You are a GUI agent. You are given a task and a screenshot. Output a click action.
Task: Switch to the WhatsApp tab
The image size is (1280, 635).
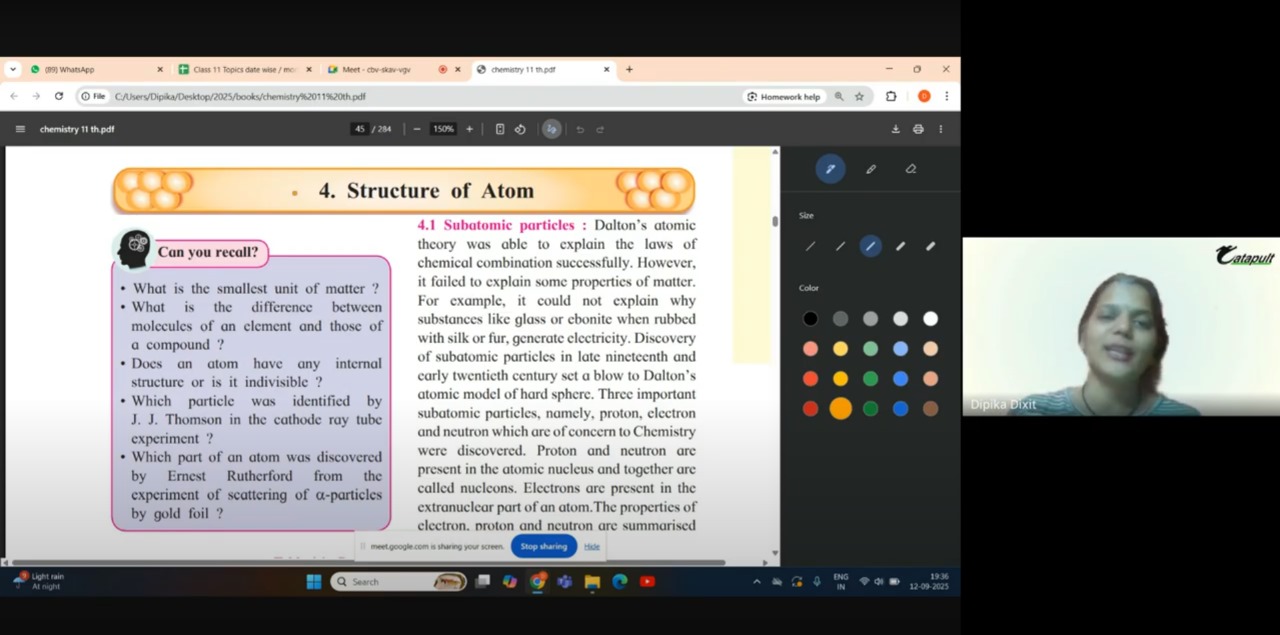[x=70, y=70]
